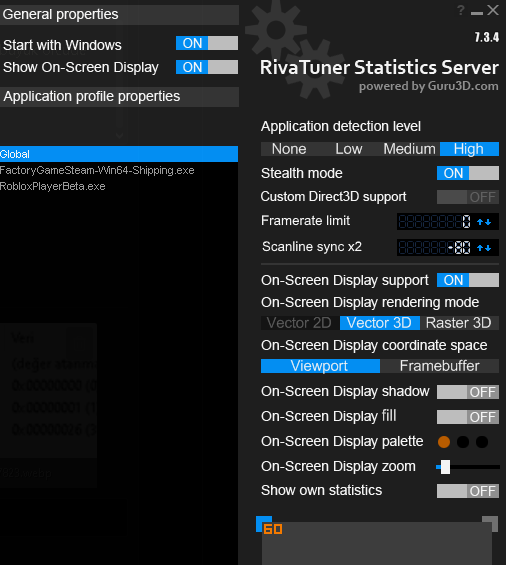This screenshot has width=506, height=565.
Task: Click the 7.3.4 version number
Action: (487, 37)
